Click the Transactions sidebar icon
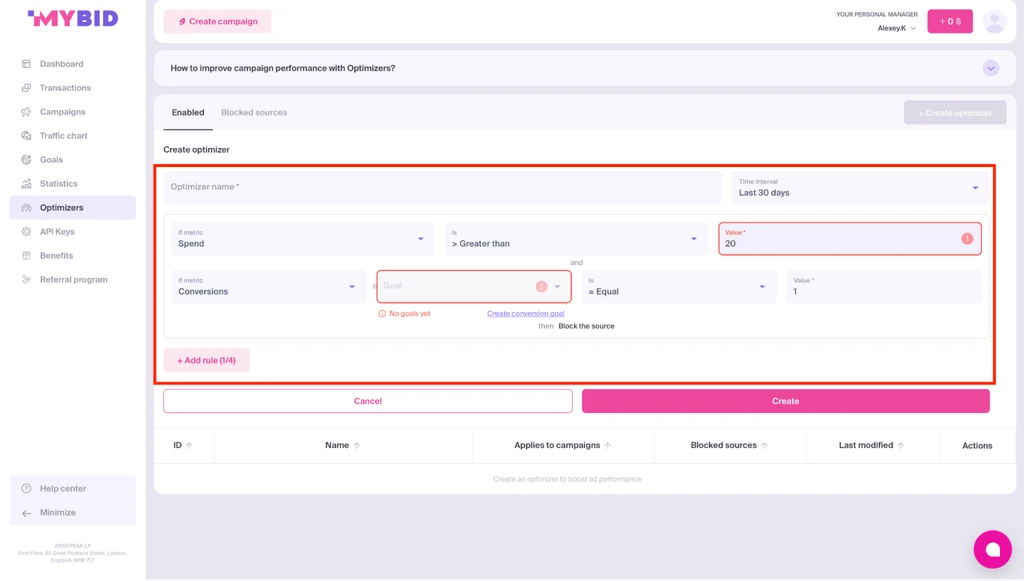Screen dimensions: 1024x581 click(26, 88)
